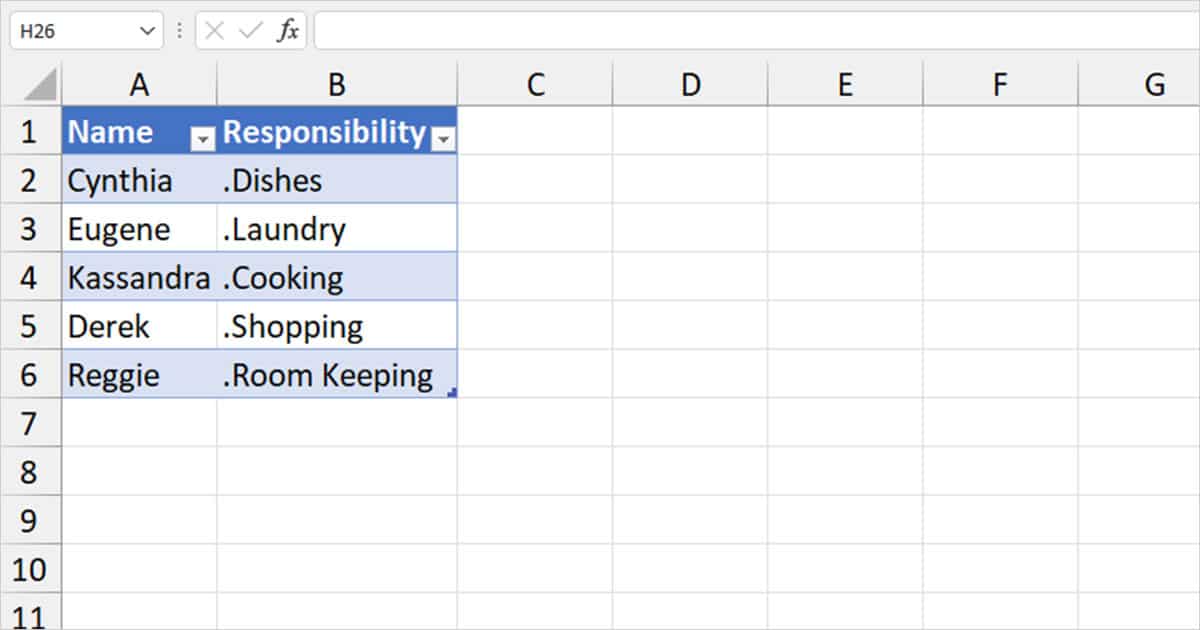This screenshot has width=1200, height=630.
Task: Select the .Room Keeping cell
Action: tap(337, 375)
